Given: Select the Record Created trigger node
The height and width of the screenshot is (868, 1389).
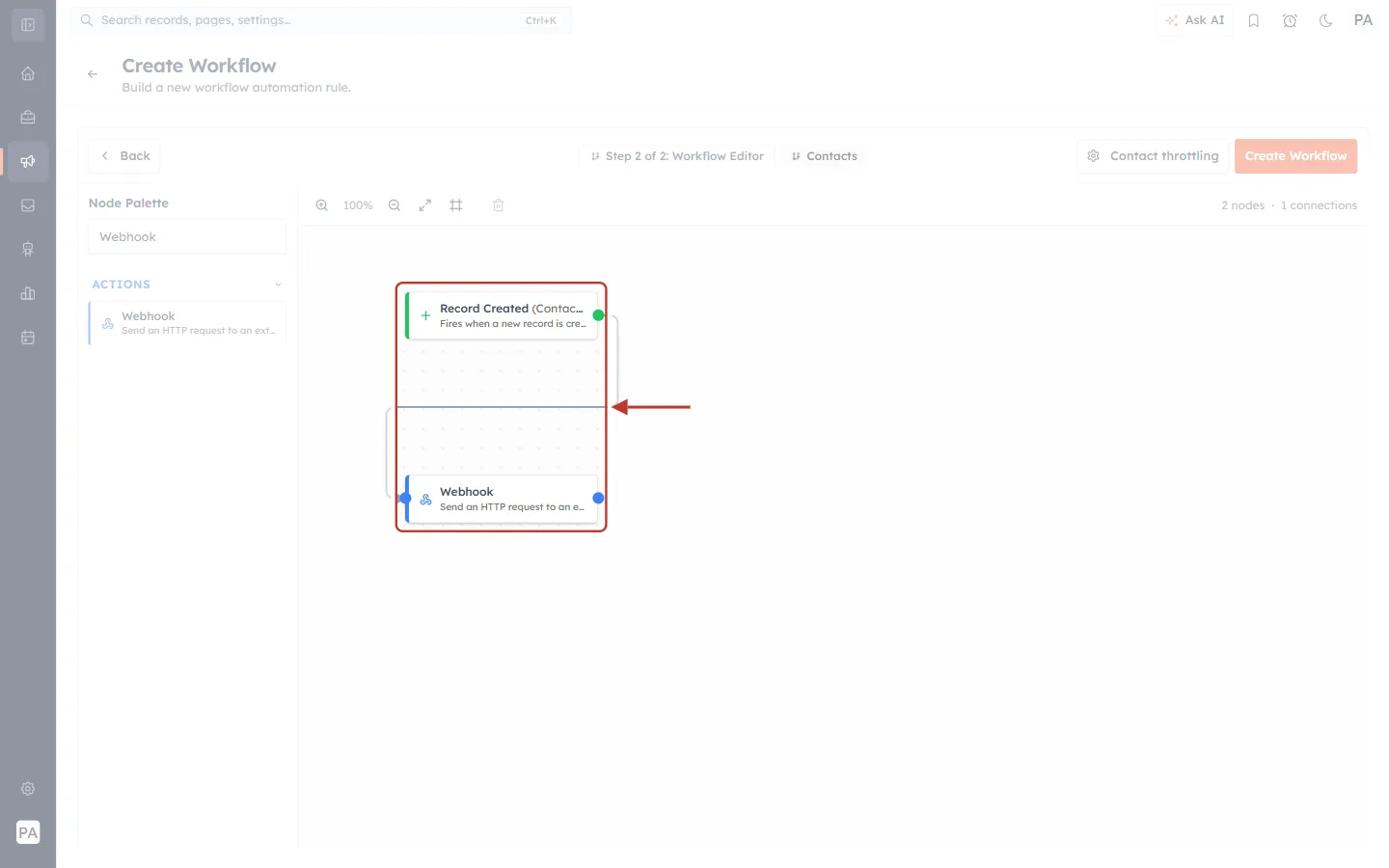Looking at the screenshot, I should tap(502, 315).
